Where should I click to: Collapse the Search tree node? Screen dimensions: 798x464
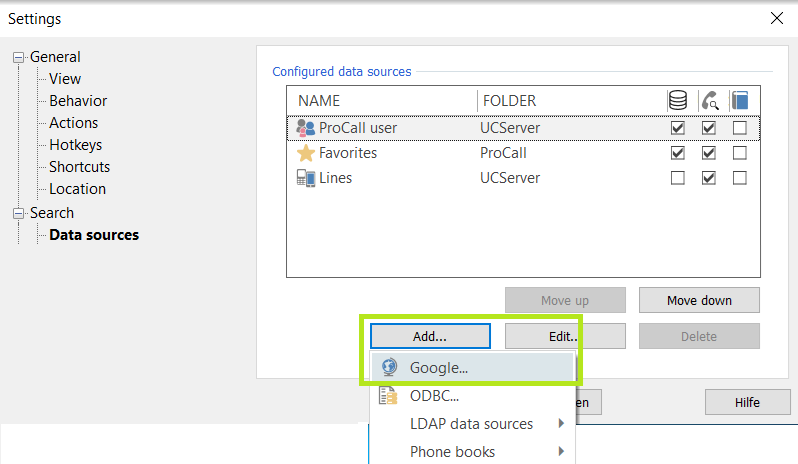19,213
